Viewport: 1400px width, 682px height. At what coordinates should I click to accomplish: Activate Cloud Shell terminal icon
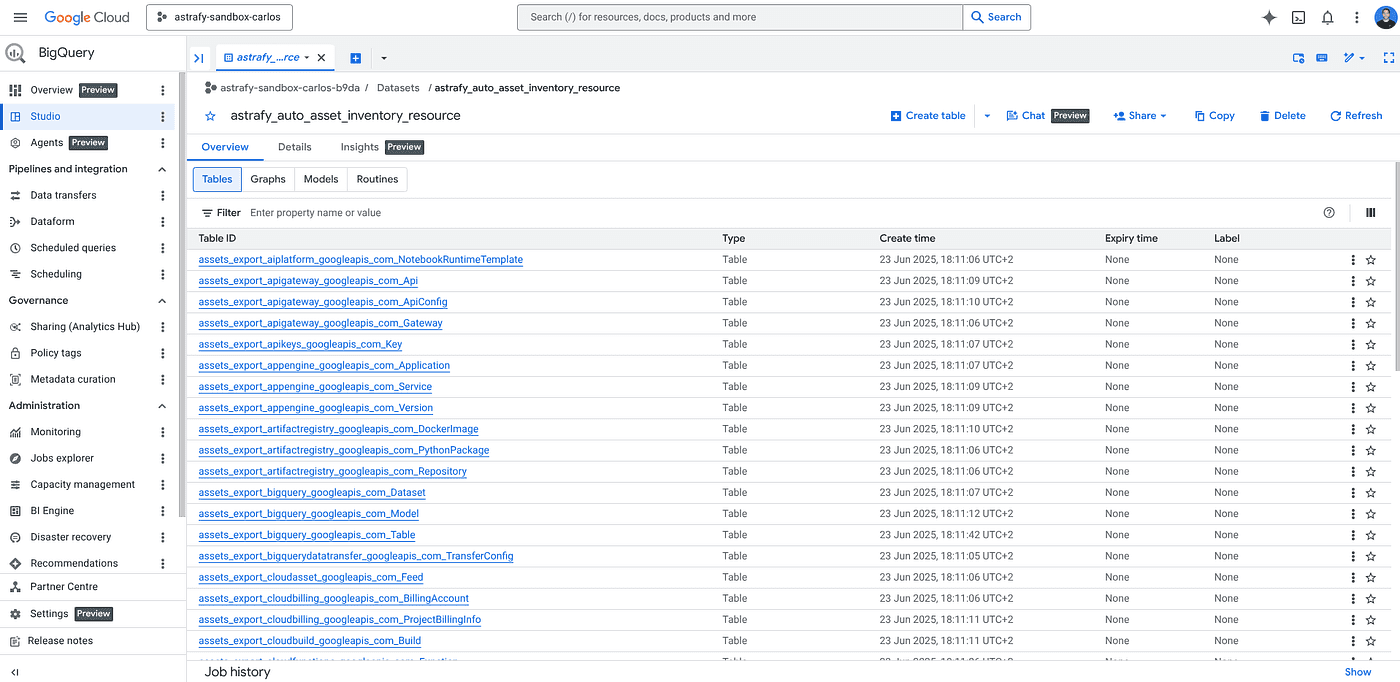pyautogui.click(x=1298, y=17)
